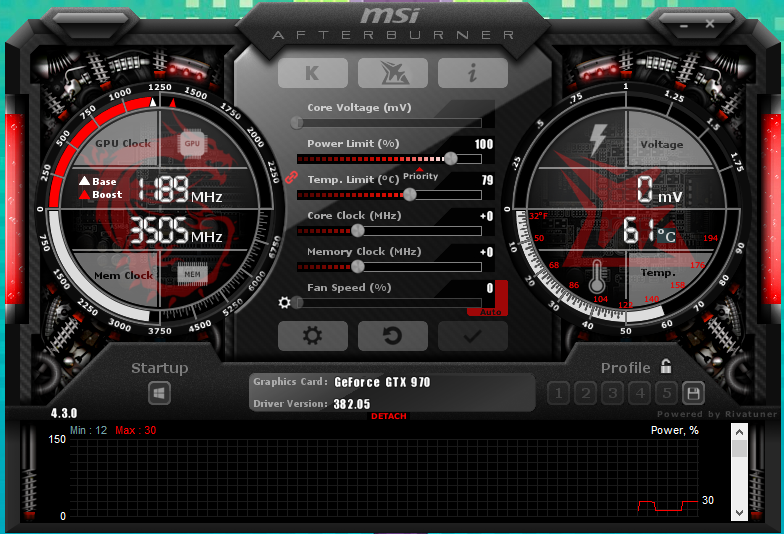784x534 pixels.
Task: Click the MEM chip icon in gauge
Action: (192, 274)
